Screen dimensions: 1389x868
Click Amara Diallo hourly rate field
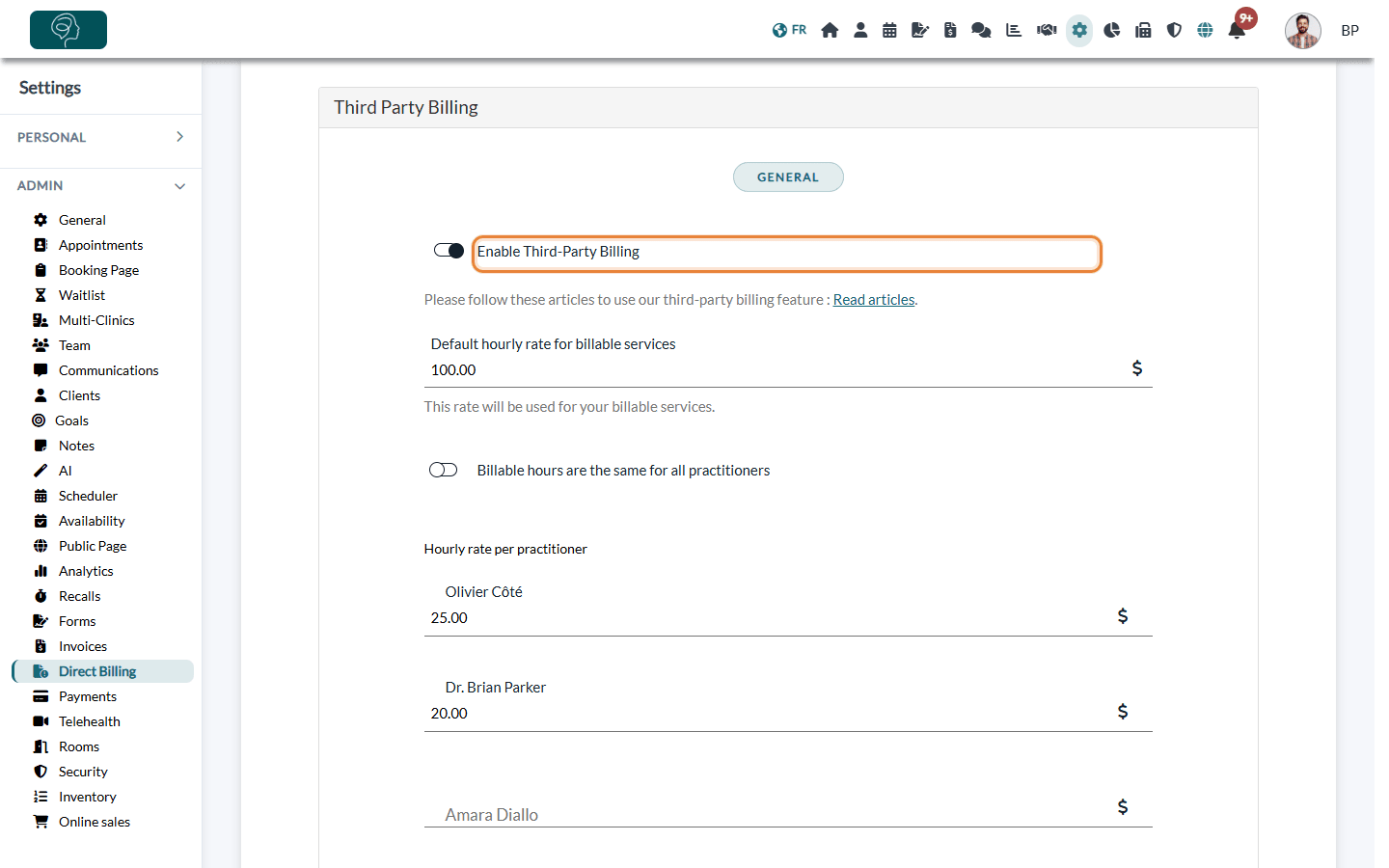coord(788,811)
